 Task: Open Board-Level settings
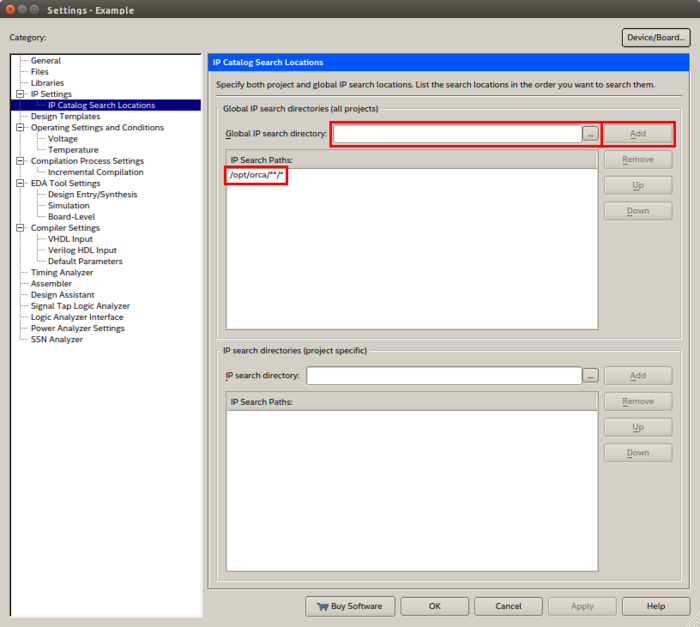click(x=71, y=217)
